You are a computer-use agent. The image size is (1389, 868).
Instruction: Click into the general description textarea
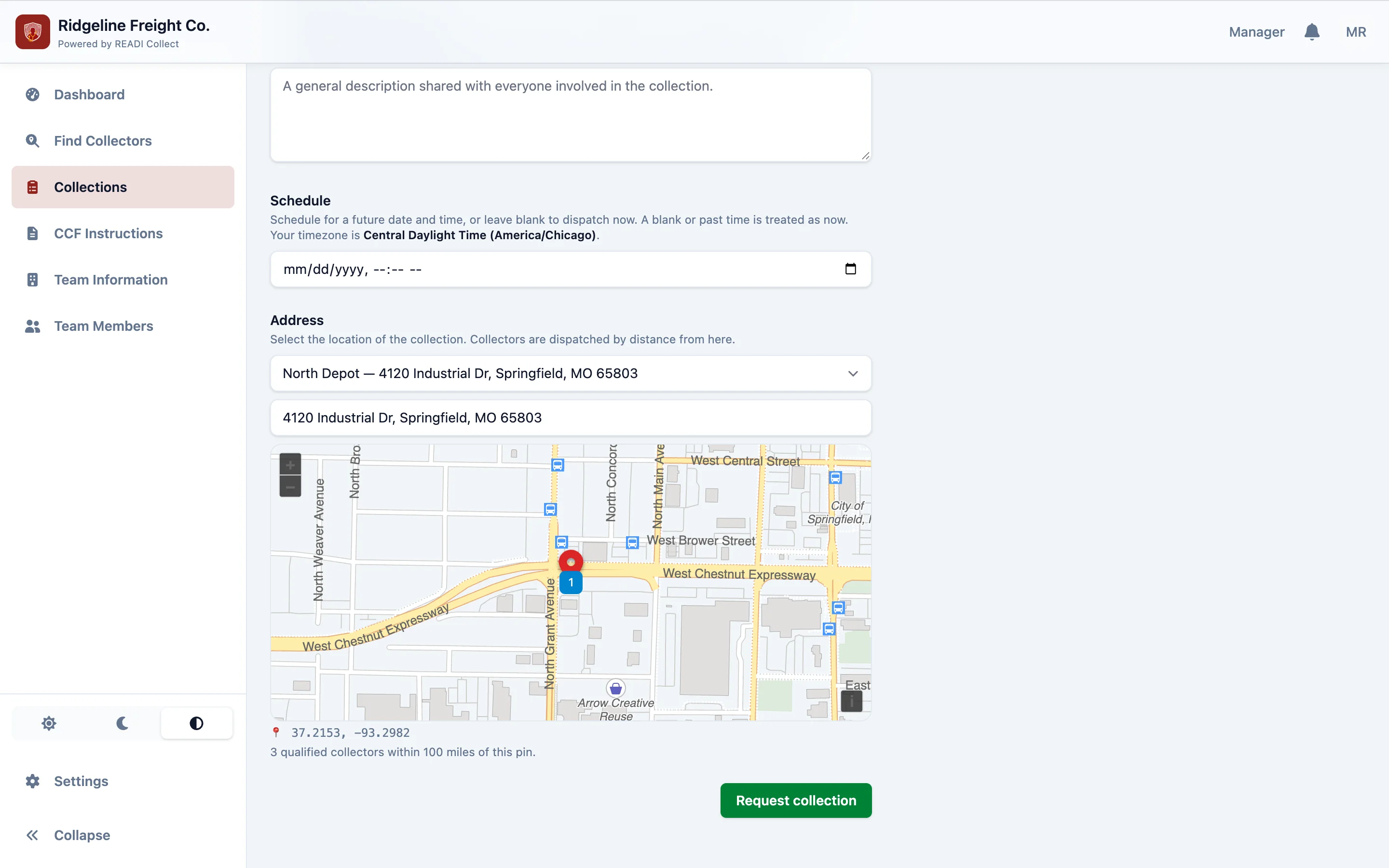[x=571, y=115]
